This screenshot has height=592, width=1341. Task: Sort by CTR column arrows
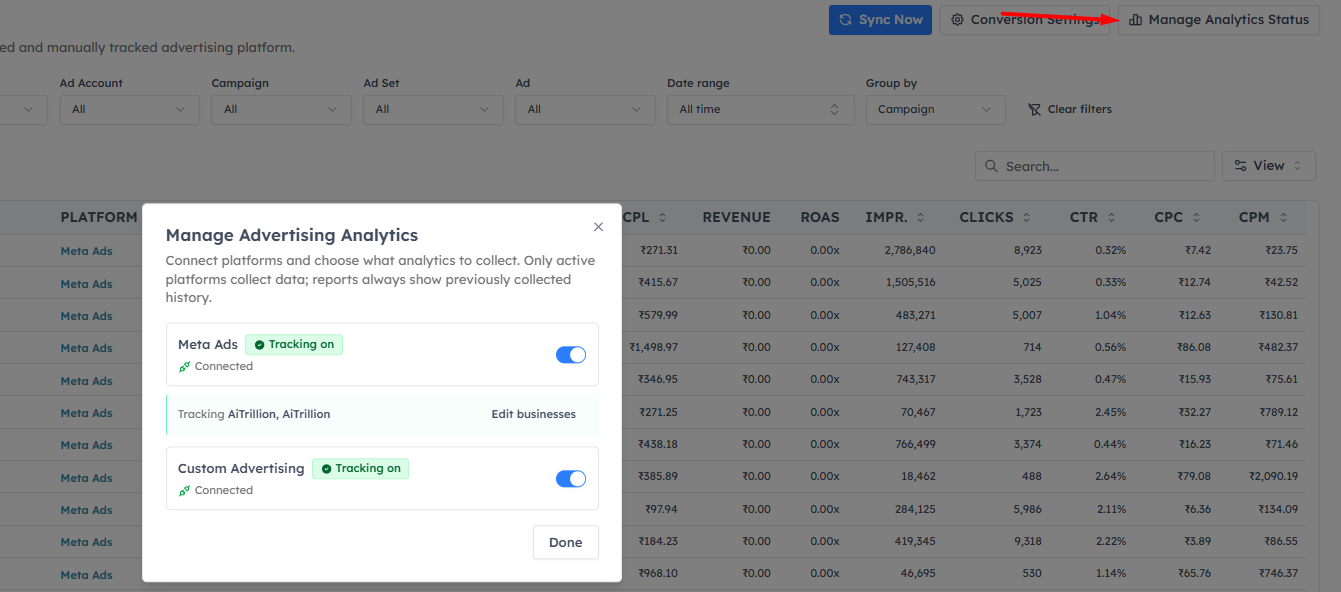pos(1110,217)
